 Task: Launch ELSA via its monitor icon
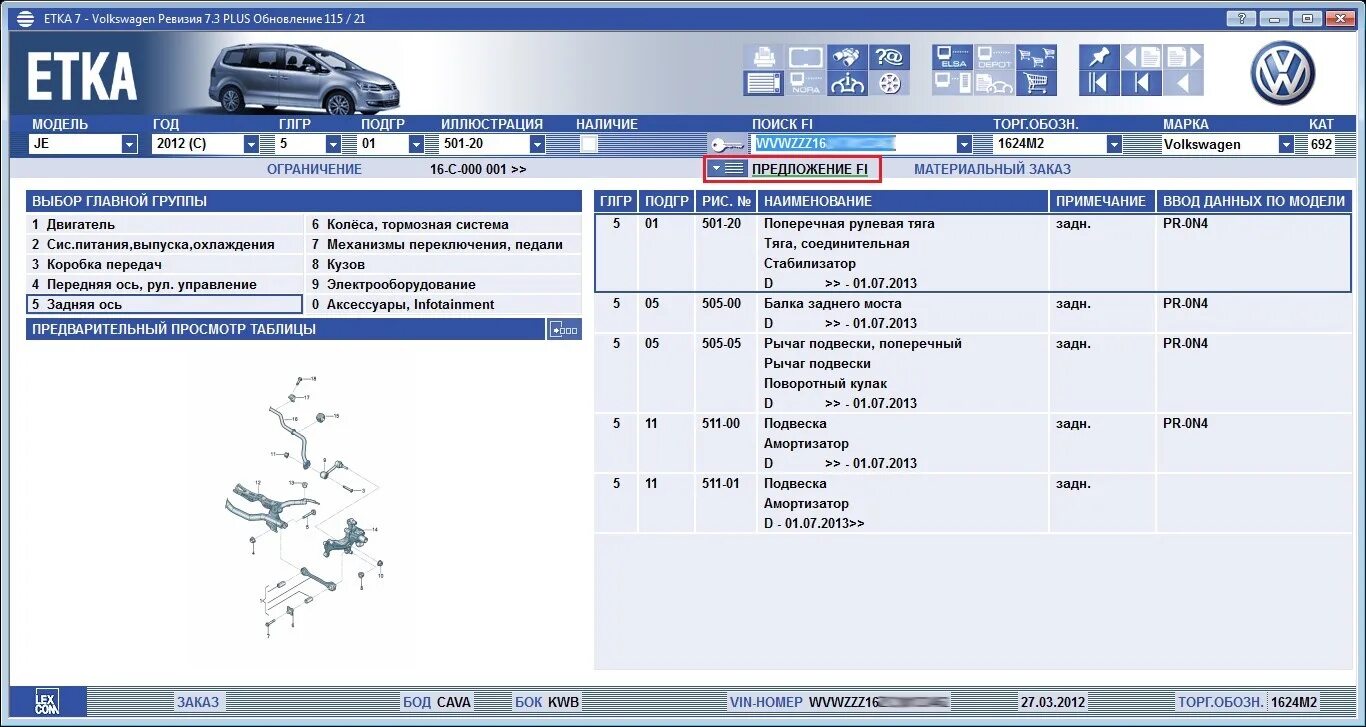tap(952, 57)
